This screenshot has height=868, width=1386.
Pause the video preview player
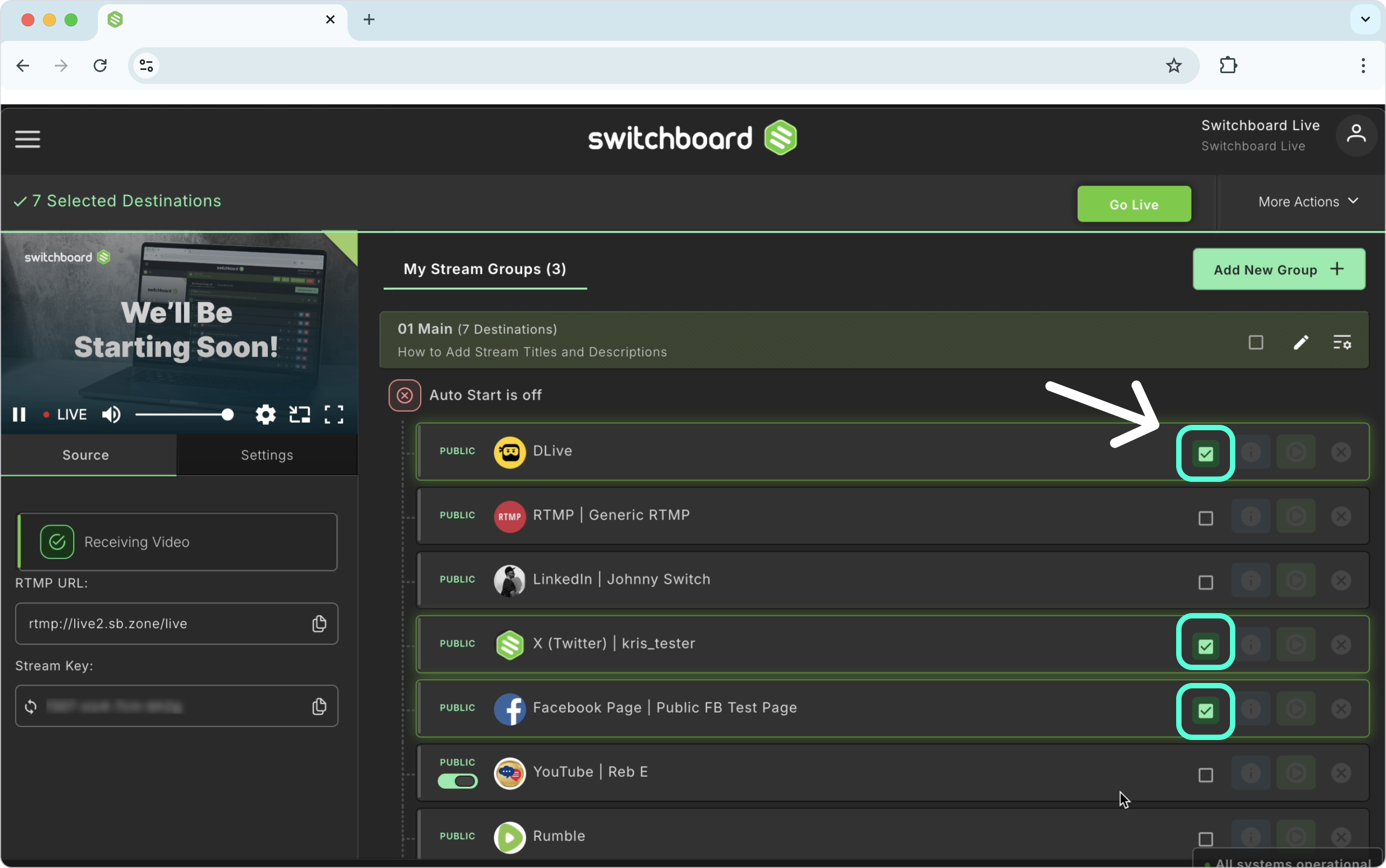click(19, 415)
